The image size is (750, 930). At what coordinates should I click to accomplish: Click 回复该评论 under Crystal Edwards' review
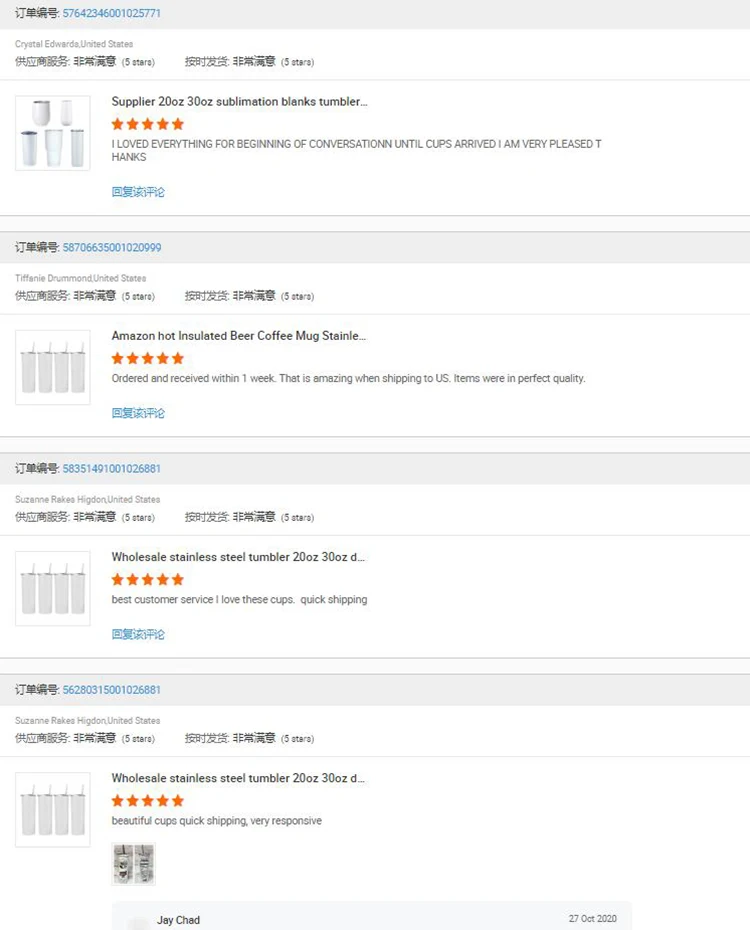pos(138,192)
